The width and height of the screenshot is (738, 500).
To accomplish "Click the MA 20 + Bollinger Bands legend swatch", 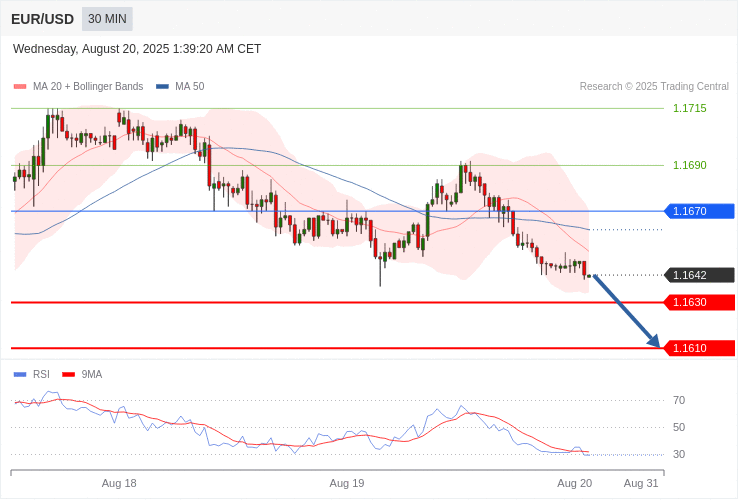I will tap(20, 87).
